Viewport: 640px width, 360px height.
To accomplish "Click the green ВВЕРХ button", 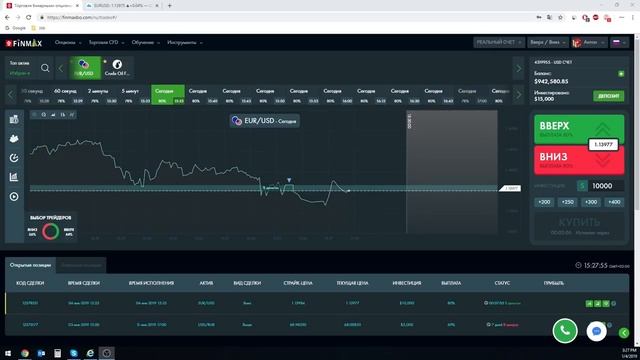I will [579, 129].
